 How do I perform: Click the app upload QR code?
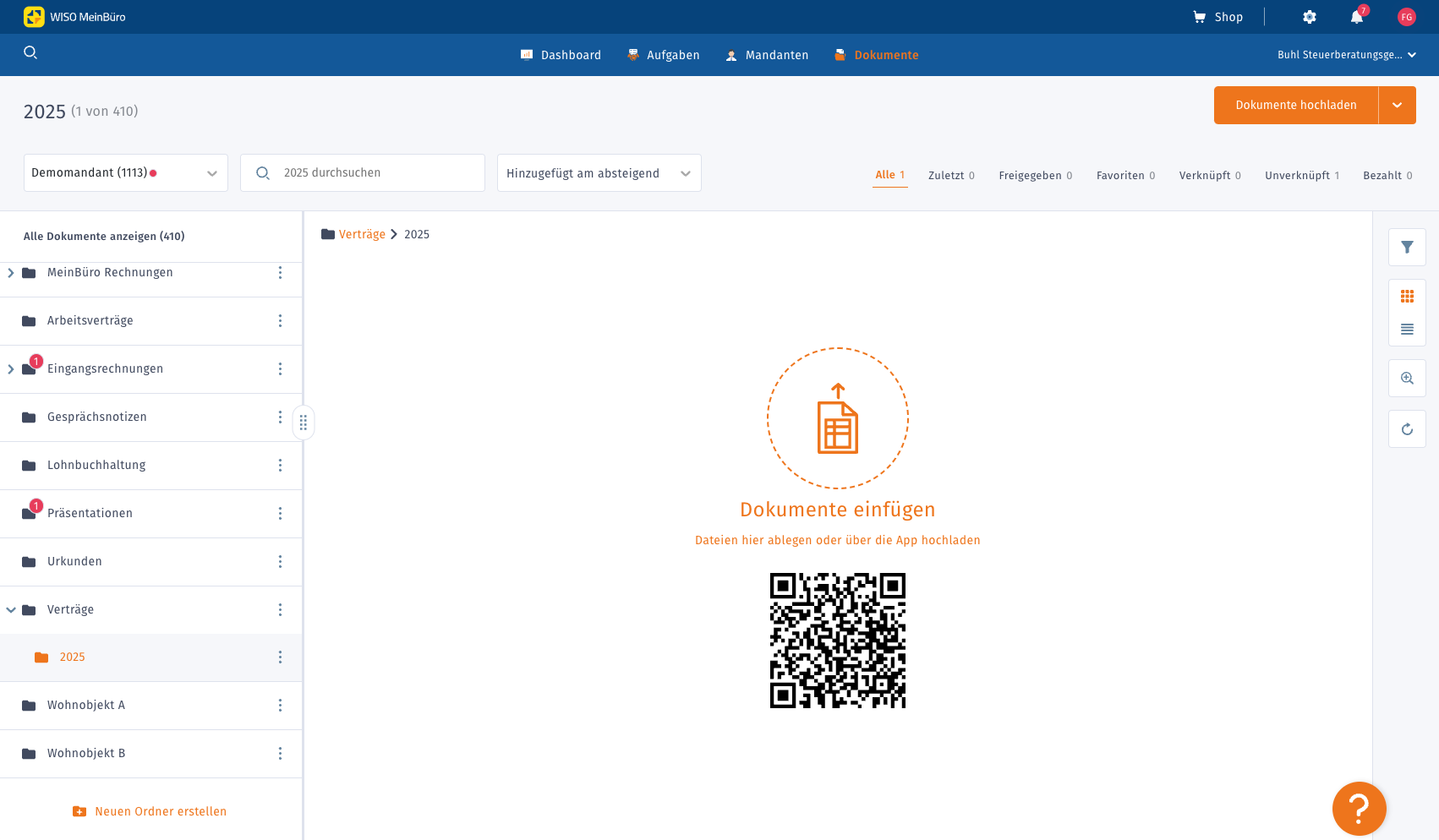838,641
